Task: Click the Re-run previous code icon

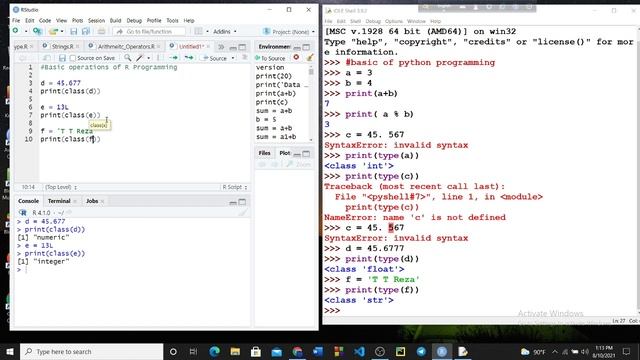Action: [189, 58]
